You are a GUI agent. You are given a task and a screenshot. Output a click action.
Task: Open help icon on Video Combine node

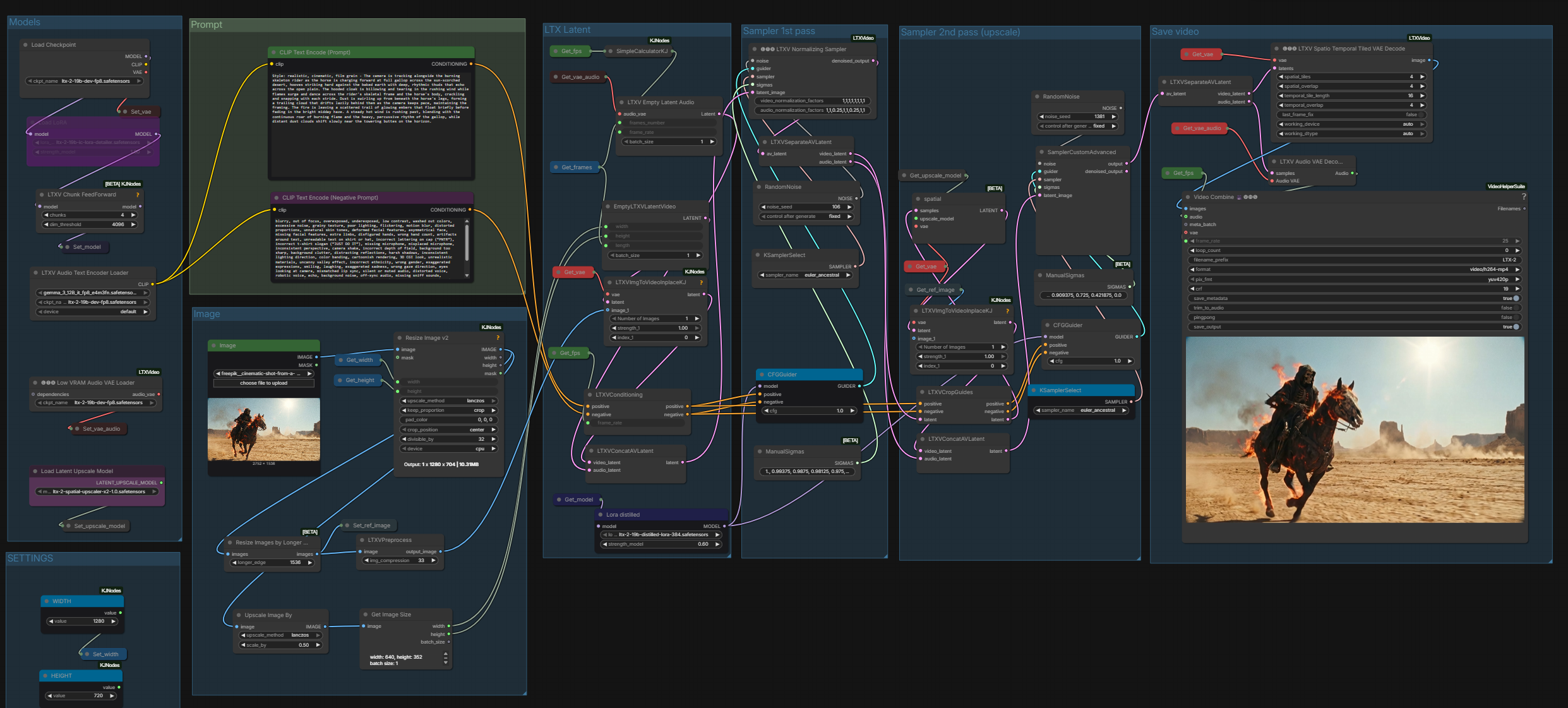(x=1524, y=196)
